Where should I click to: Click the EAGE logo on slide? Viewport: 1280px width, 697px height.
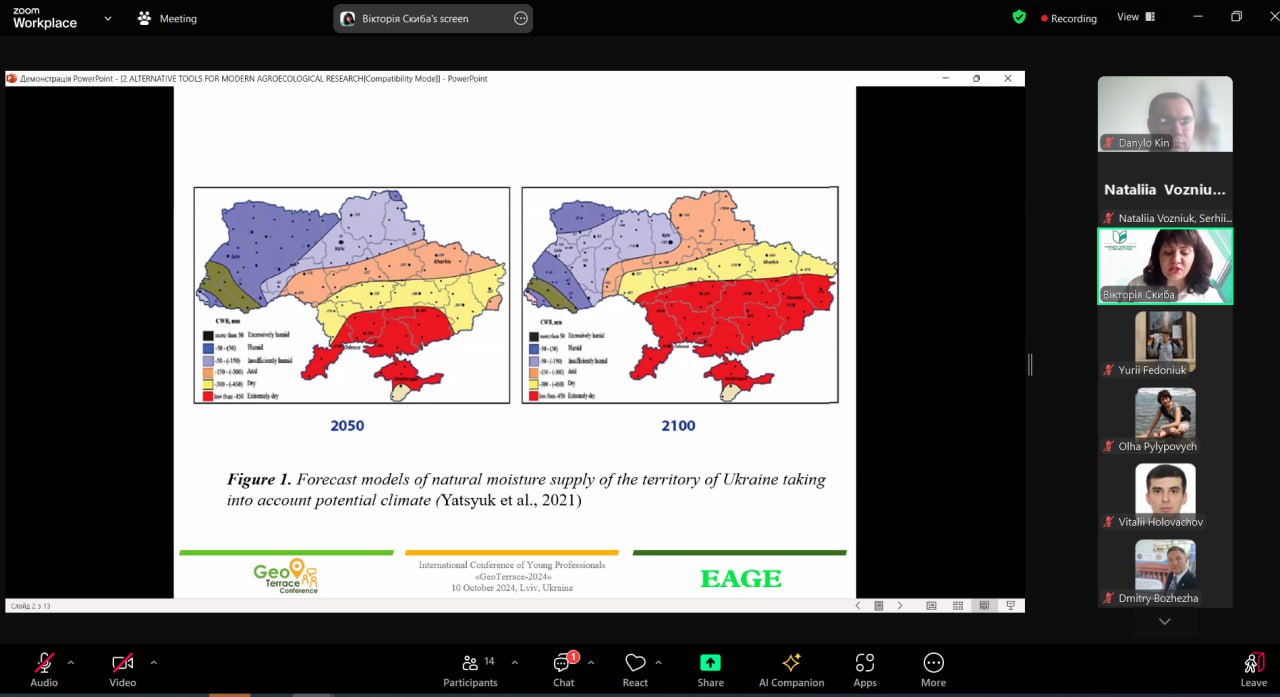click(x=741, y=578)
